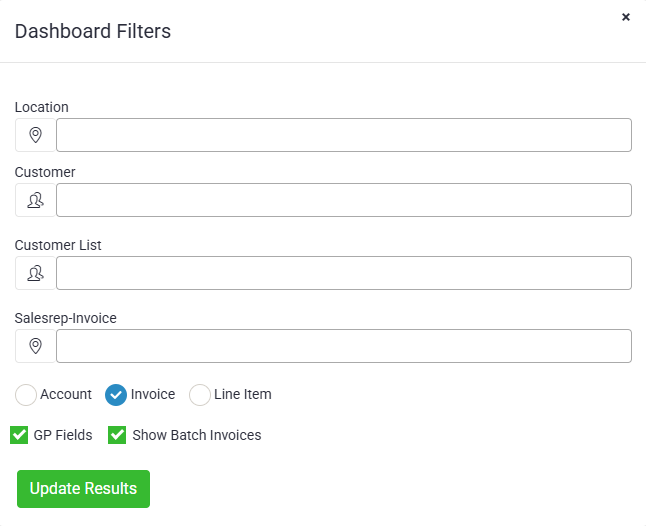
Task: Click the Account label text
Action: (x=66, y=394)
